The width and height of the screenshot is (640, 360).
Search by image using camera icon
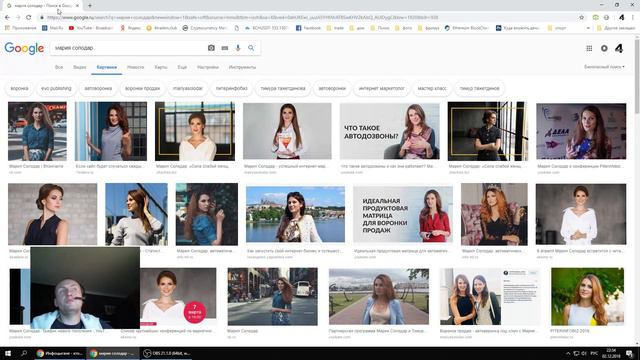click(211, 48)
